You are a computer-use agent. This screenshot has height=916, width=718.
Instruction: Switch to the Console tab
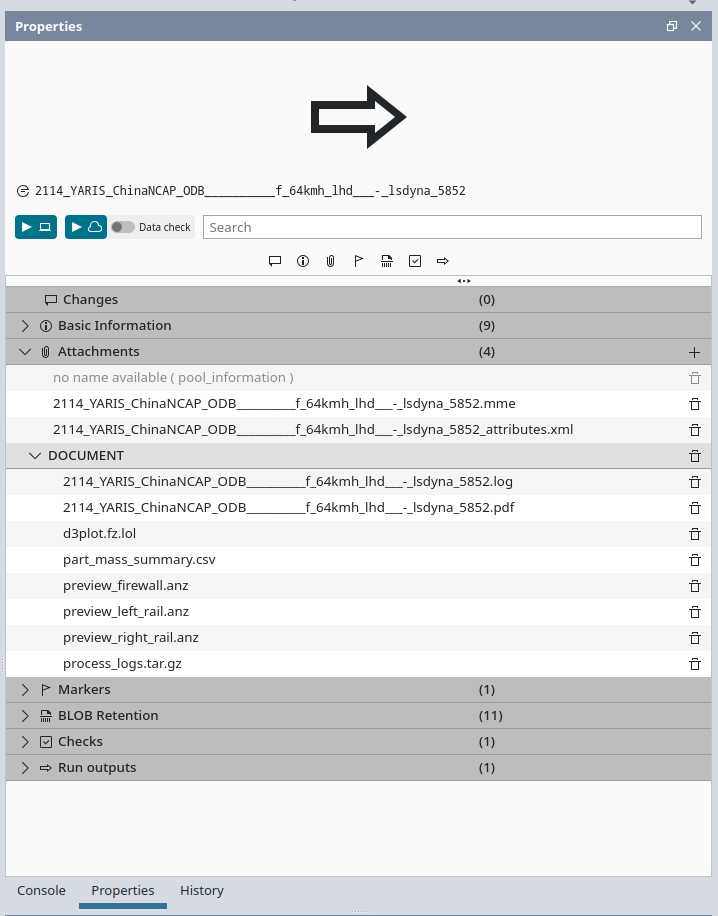[41, 891]
